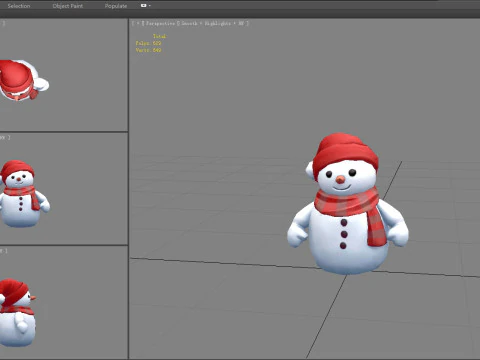Click the [+] viewport menu in the perspective view
The image size is (480, 360).
(138, 23)
